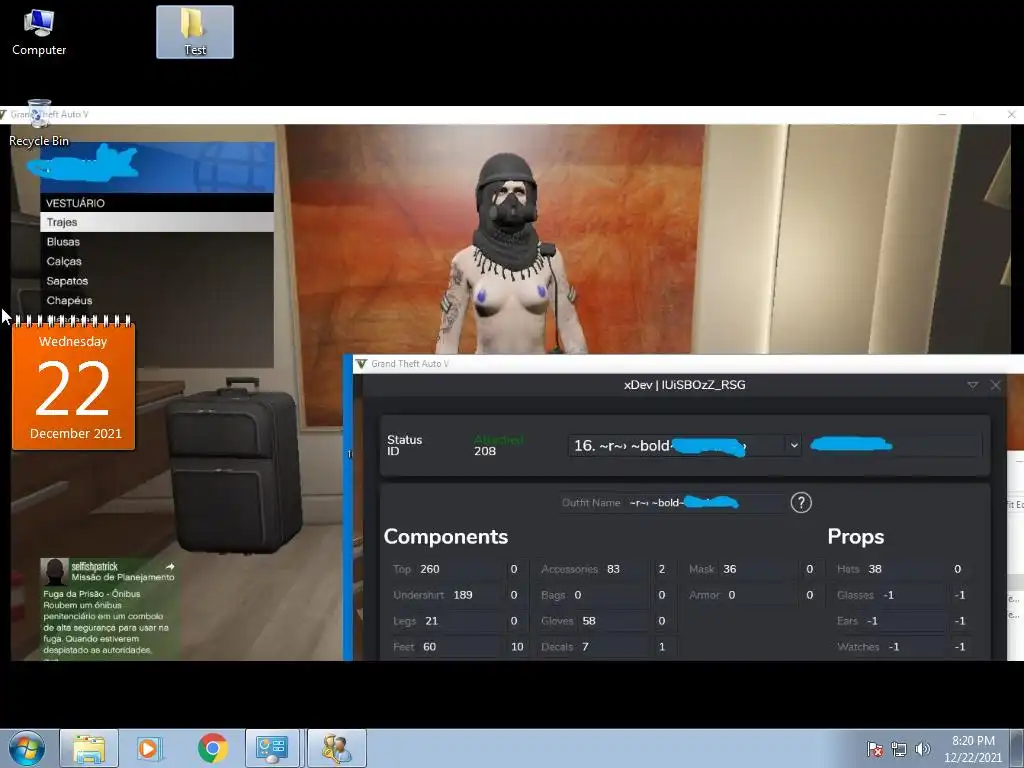Open Action Center flag tray icon

pyautogui.click(x=874, y=749)
